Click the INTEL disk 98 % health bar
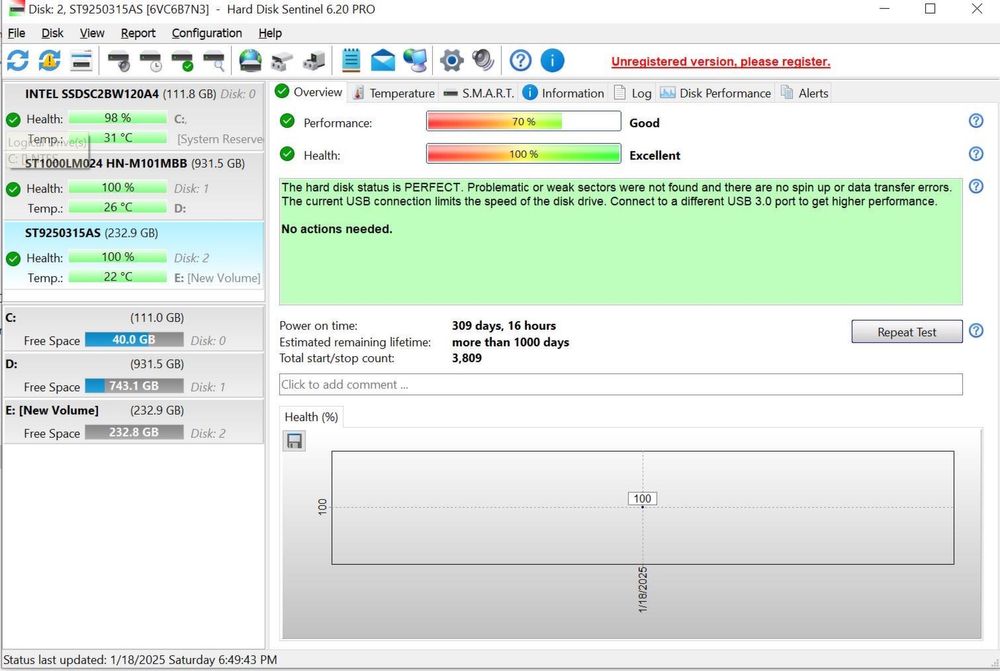Viewport: 1000px width, 671px height. (117, 118)
